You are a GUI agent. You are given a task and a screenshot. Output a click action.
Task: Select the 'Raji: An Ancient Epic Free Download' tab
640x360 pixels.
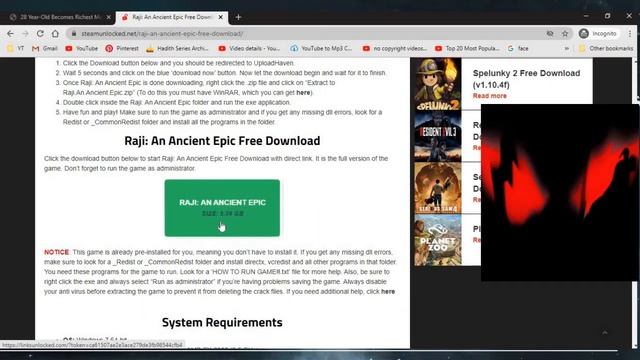click(172, 17)
